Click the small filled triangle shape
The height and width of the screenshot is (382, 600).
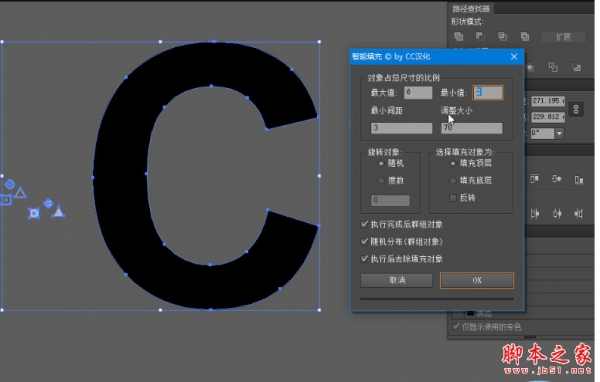click(58, 212)
